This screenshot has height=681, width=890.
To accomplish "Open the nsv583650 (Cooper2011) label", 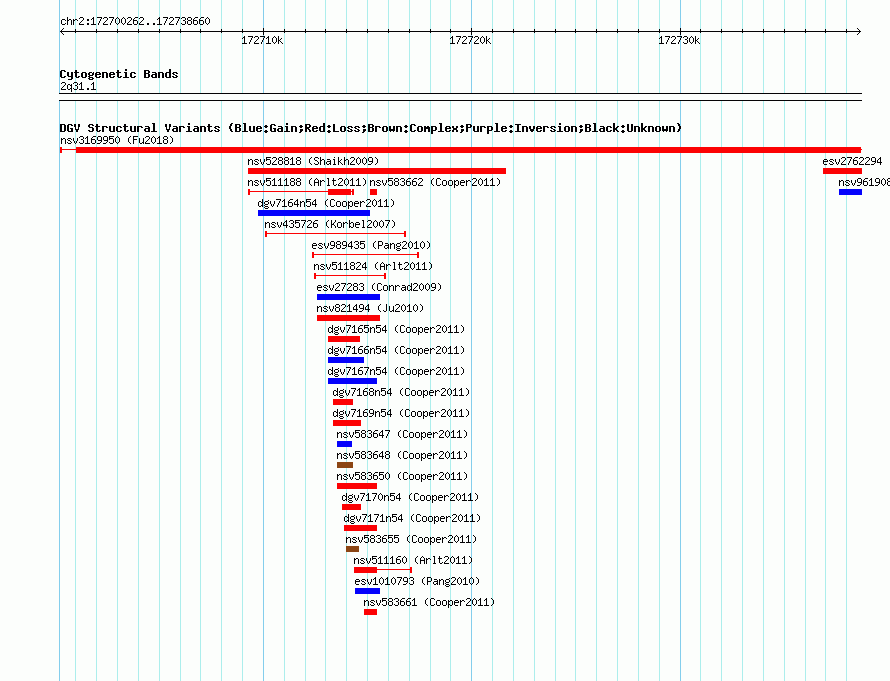I will pos(402,476).
